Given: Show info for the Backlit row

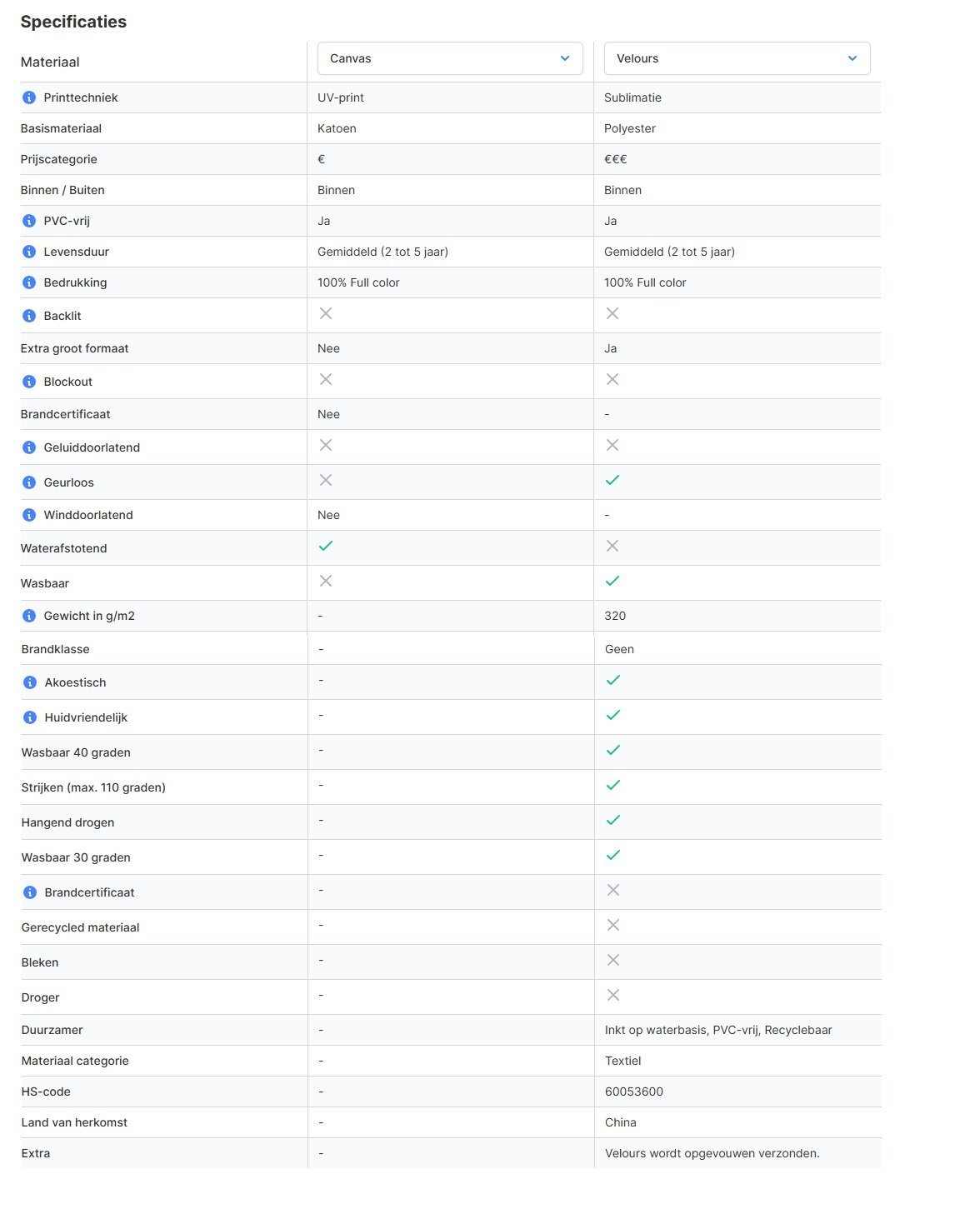Looking at the screenshot, I should (29, 316).
